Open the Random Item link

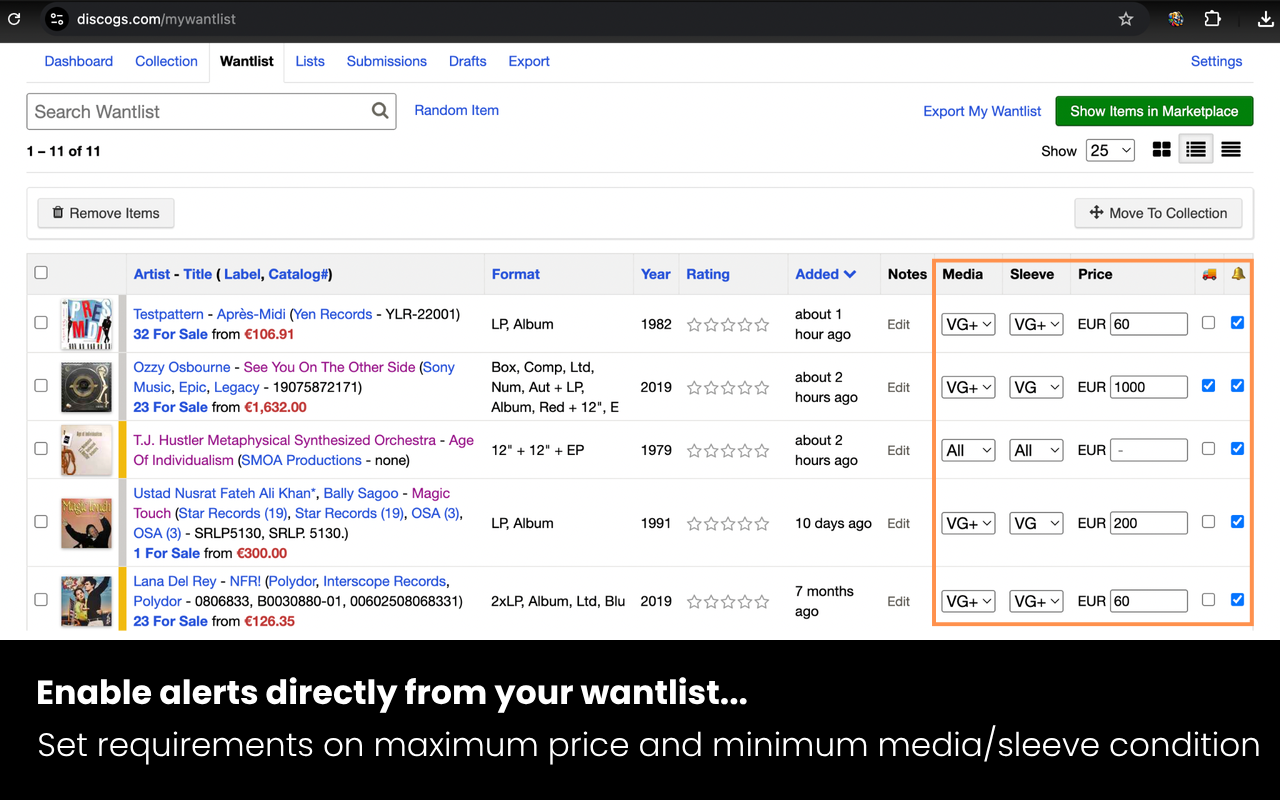coord(457,110)
